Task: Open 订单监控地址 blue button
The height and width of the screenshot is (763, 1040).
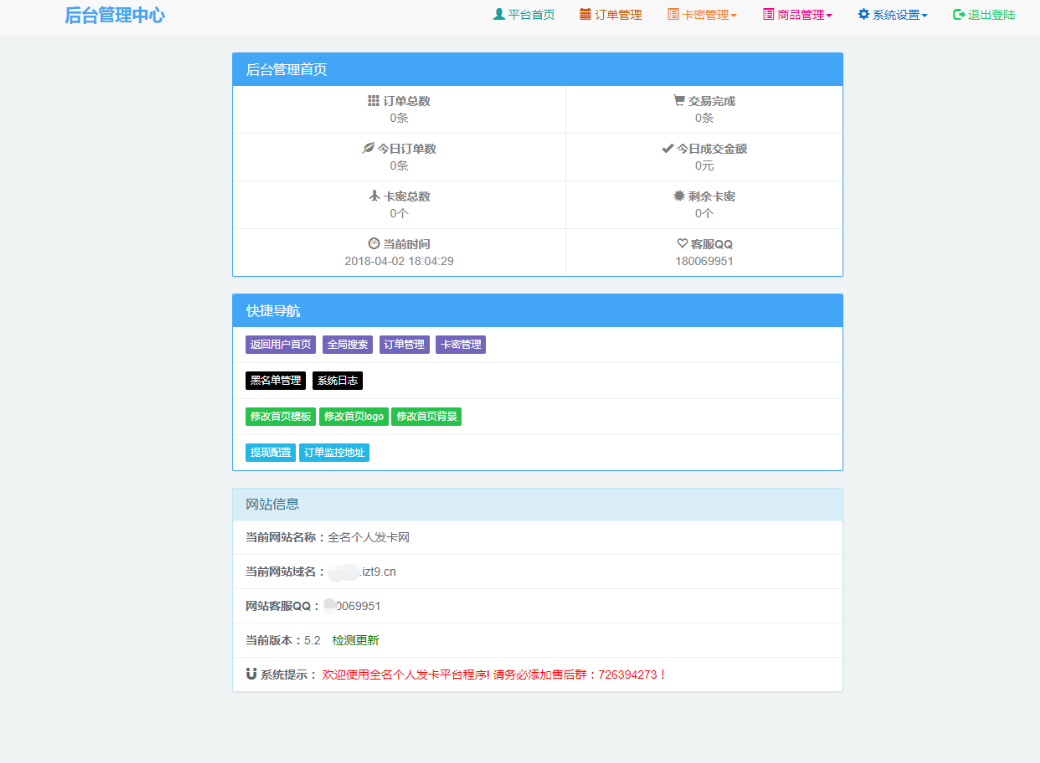Action: click(x=334, y=452)
